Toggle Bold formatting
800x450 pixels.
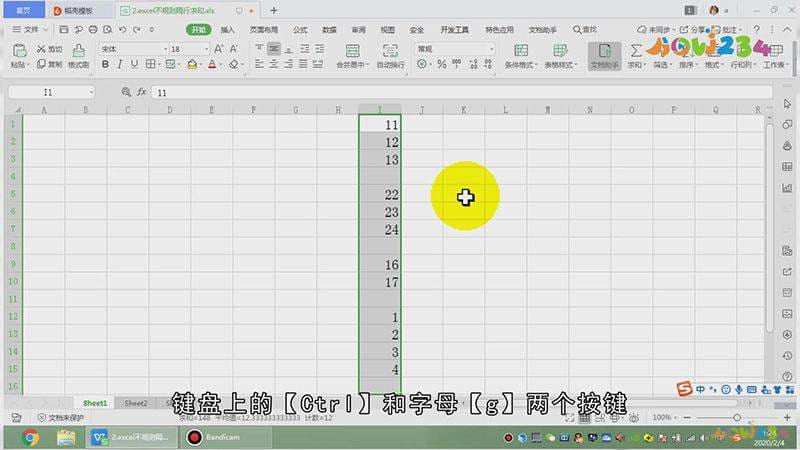[x=105, y=64]
